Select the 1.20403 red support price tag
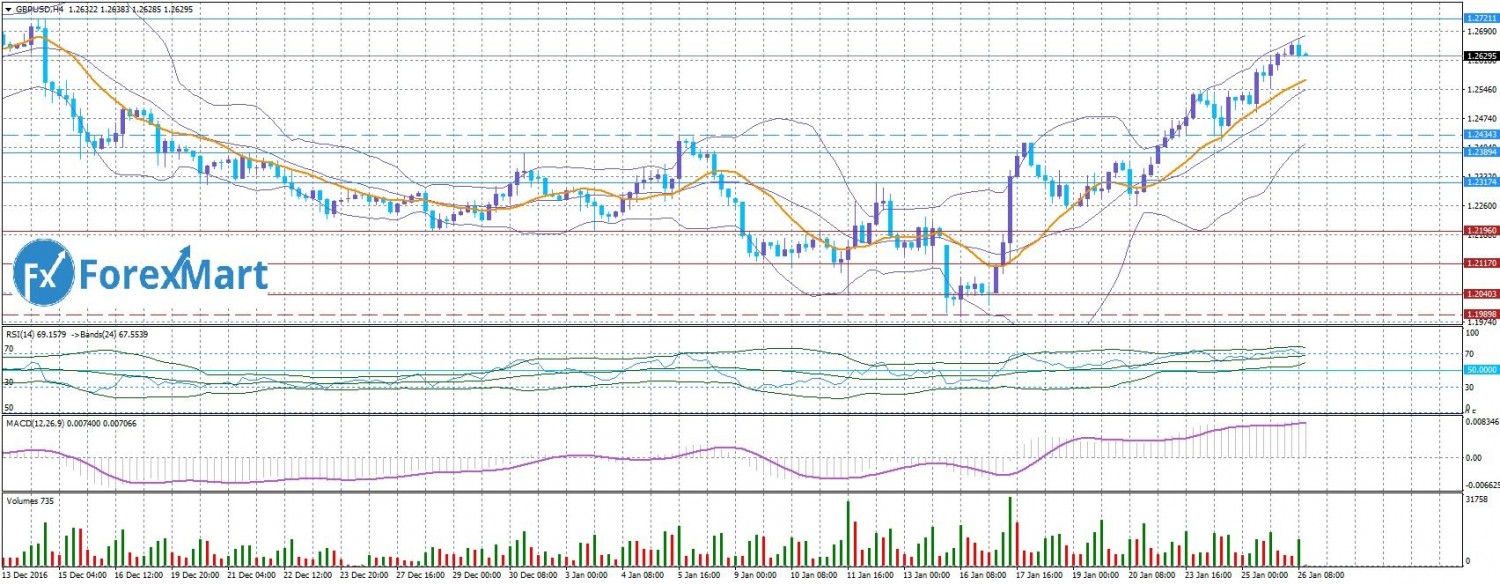The width and height of the screenshot is (1500, 585). point(1482,294)
